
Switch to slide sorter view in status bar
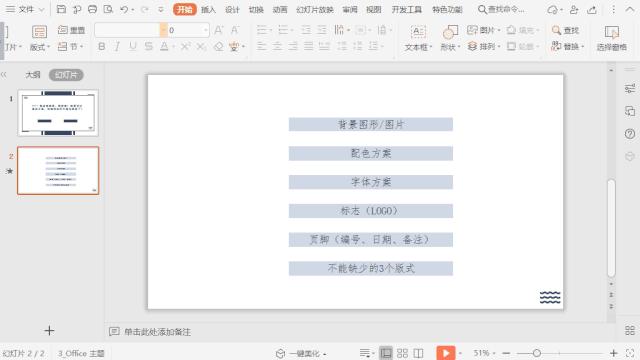coord(402,353)
